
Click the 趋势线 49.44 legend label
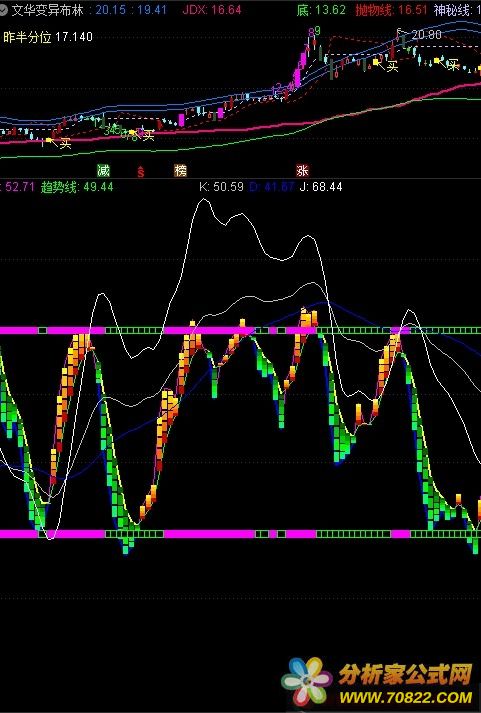[77, 187]
